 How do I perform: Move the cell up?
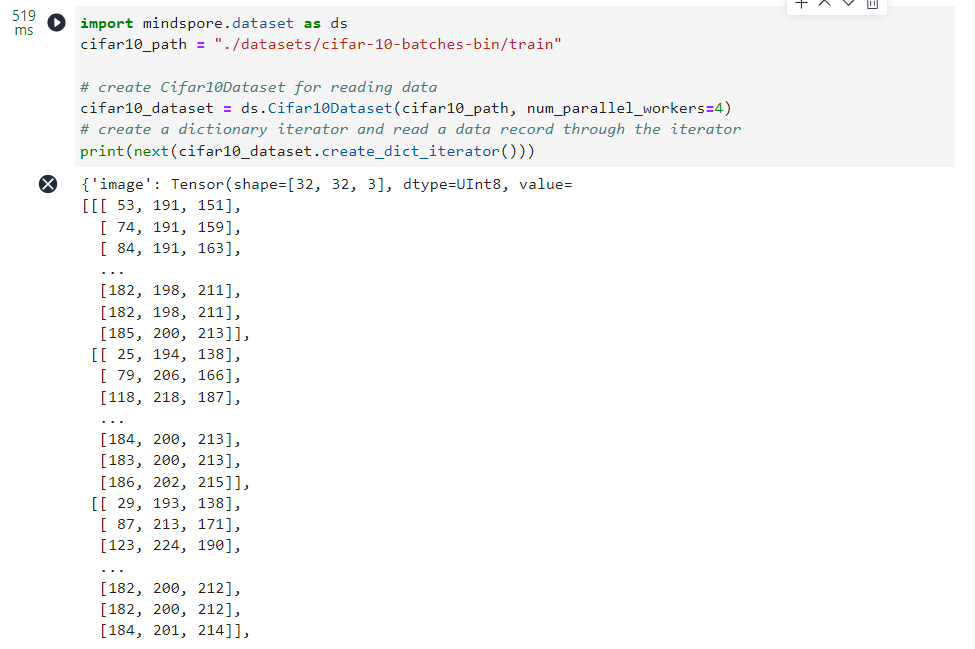825,4
